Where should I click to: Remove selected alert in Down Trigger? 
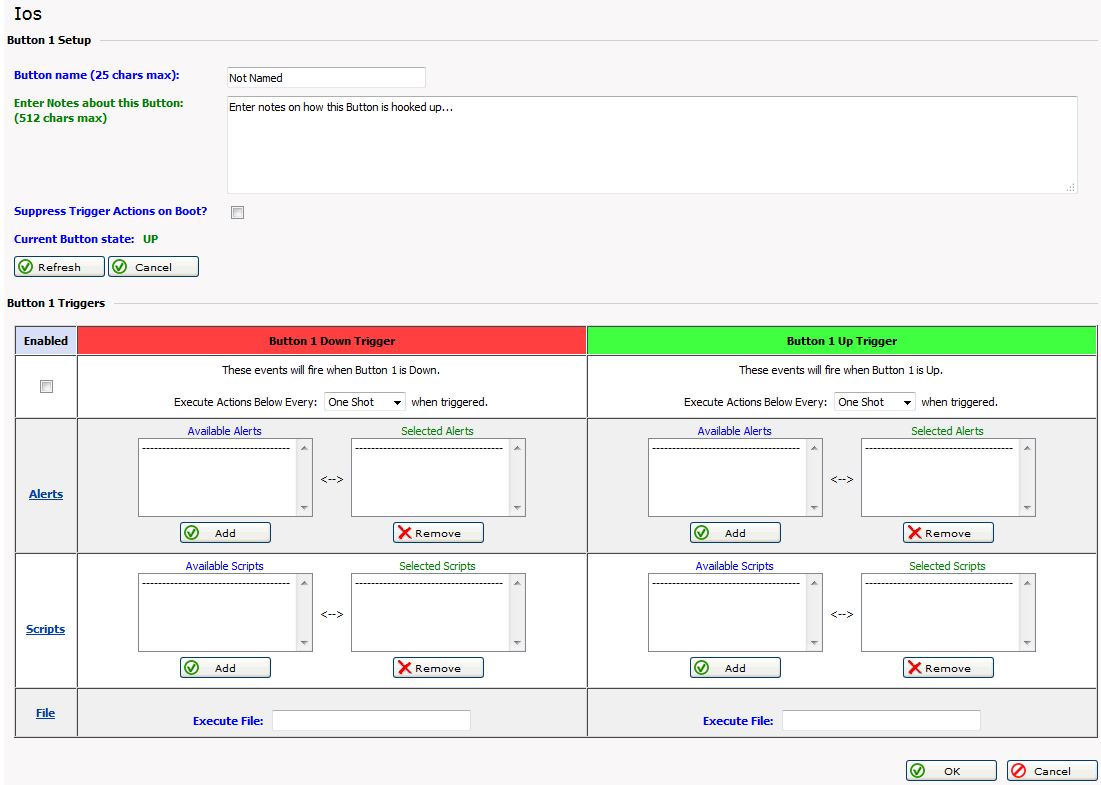pos(438,533)
